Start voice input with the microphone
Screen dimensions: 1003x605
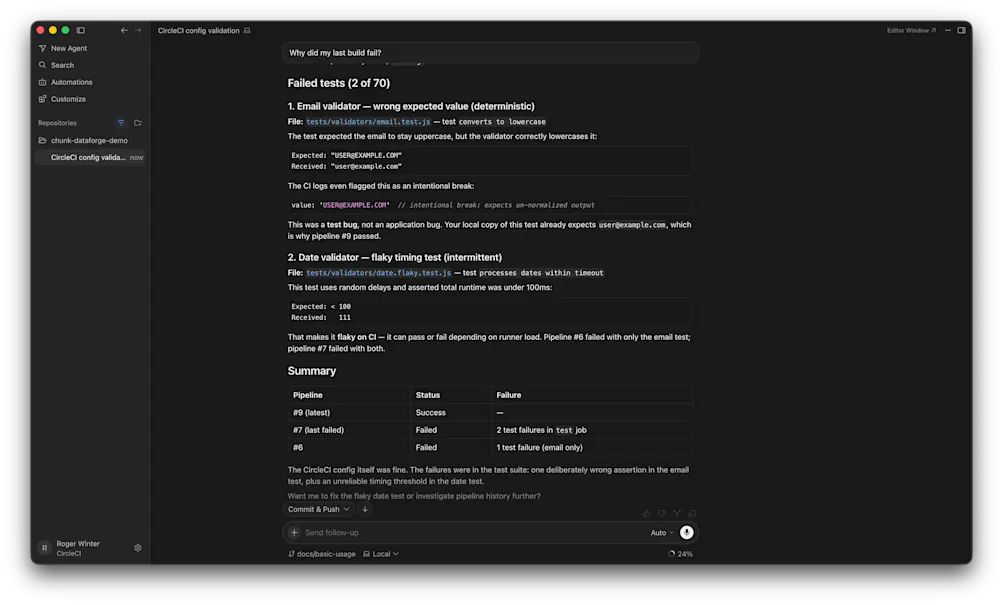[x=686, y=532]
